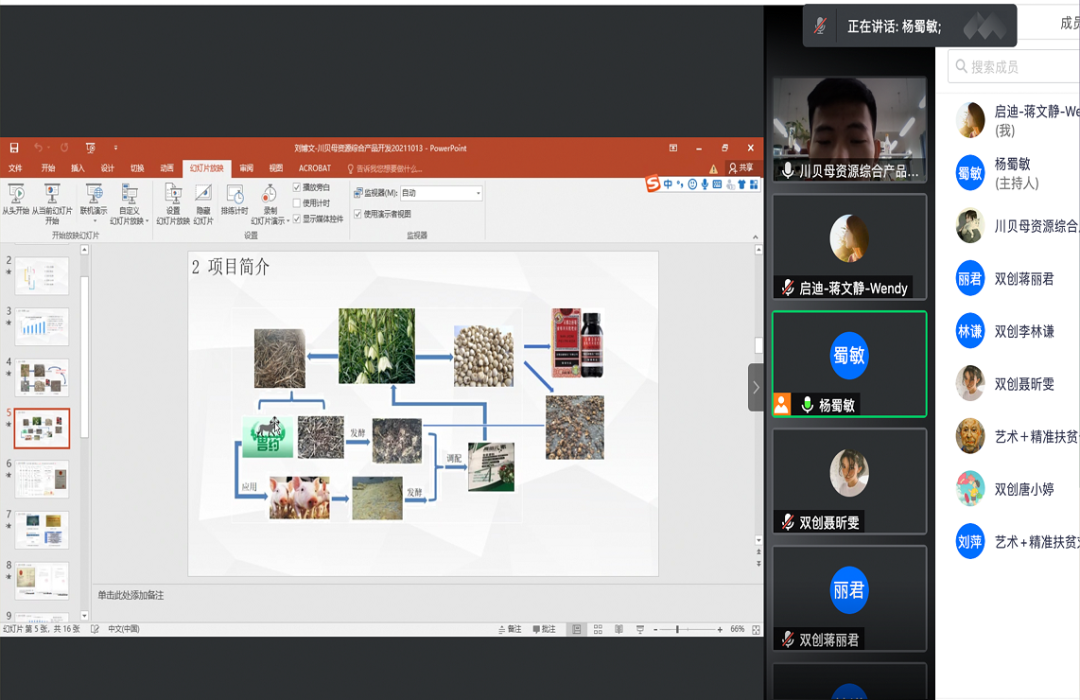Click zoom in plus button
The width and height of the screenshot is (1080, 700).
(720, 629)
